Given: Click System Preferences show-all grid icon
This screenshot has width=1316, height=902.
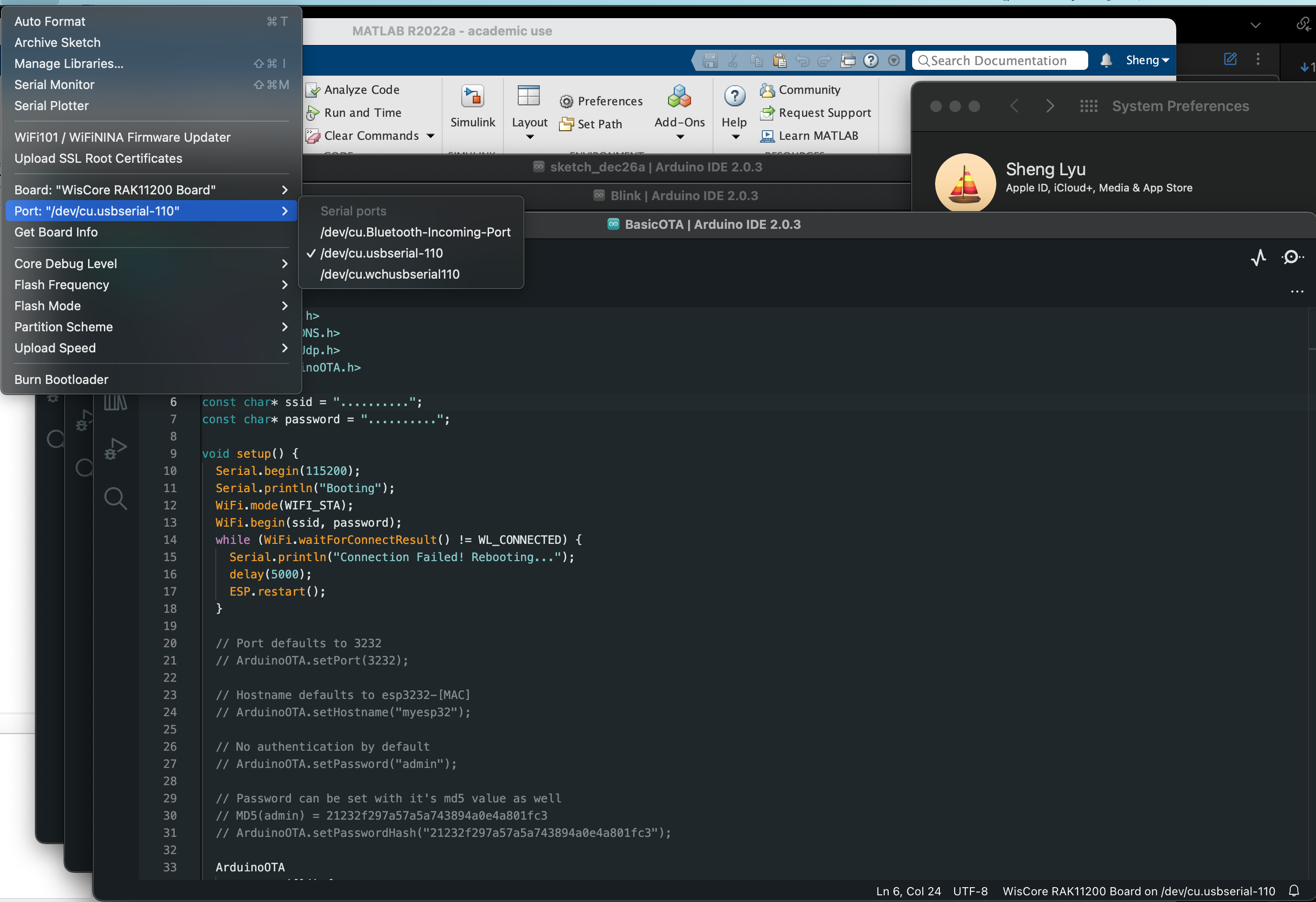Looking at the screenshot, I should pyautogui.click(x=1088, y=106).
